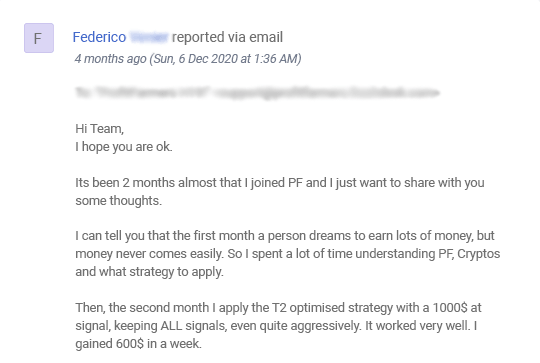Click line starting "I can tell you"
Viewport: 540px width, 363px height.
click(x=285, y=236)
